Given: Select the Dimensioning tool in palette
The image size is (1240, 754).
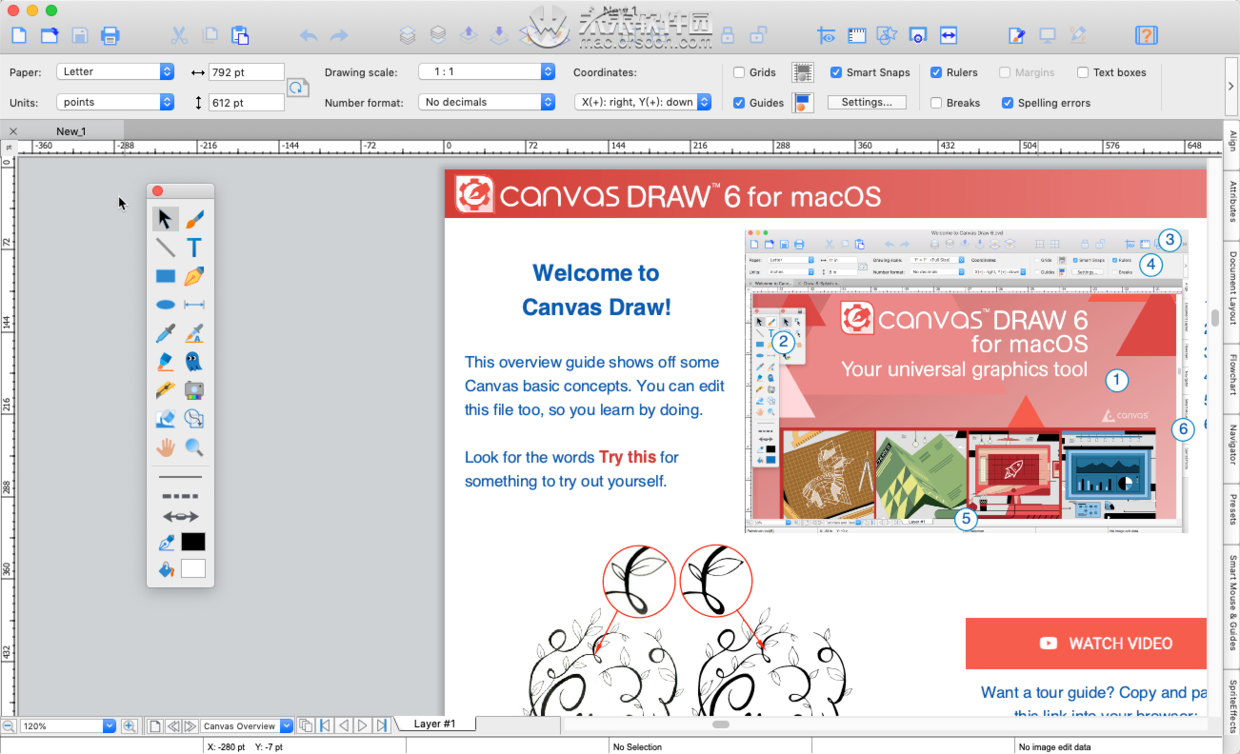Looking at the screenshot, I should click(194, 305).
